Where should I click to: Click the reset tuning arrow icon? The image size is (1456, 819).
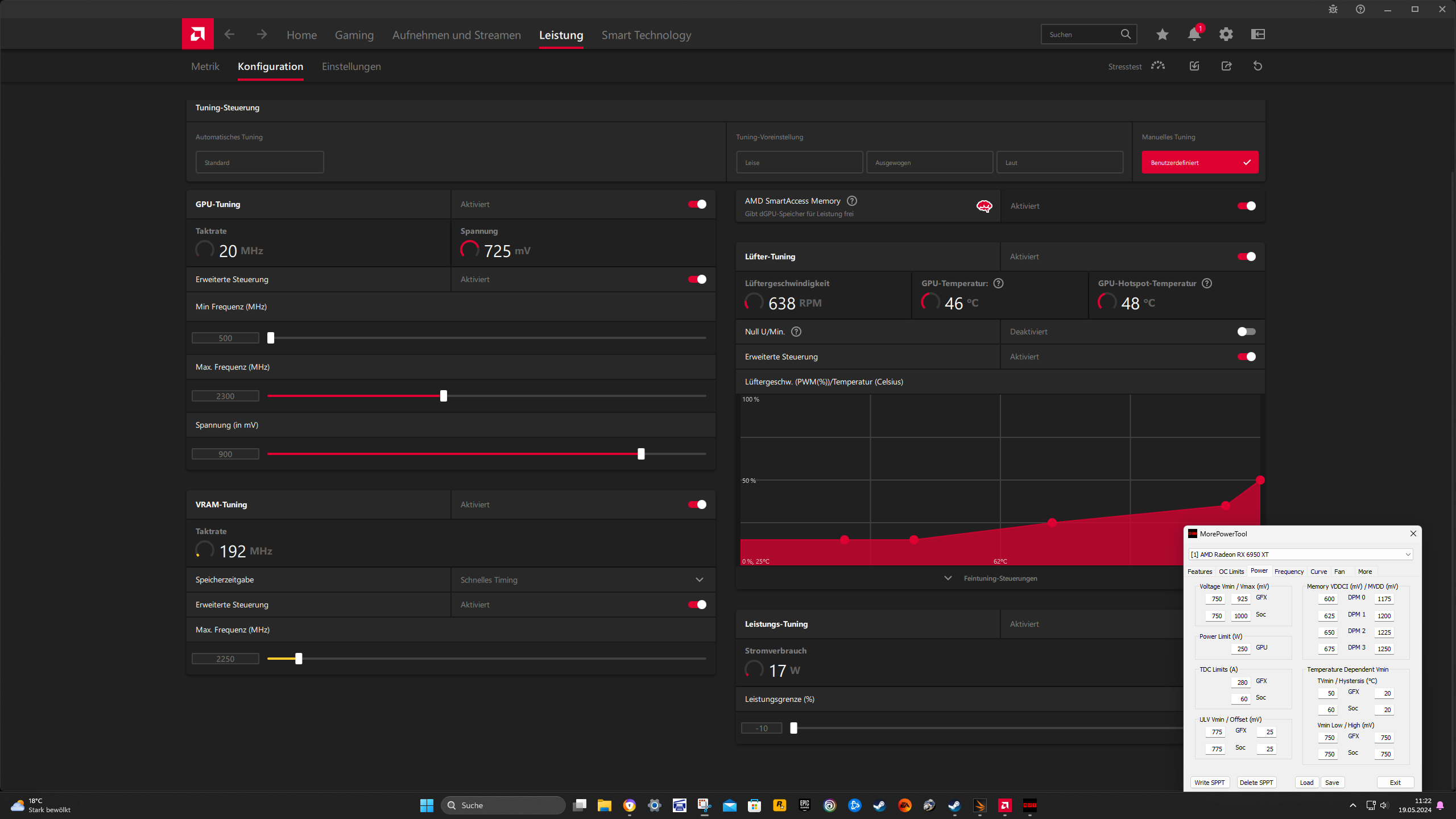1258,66
